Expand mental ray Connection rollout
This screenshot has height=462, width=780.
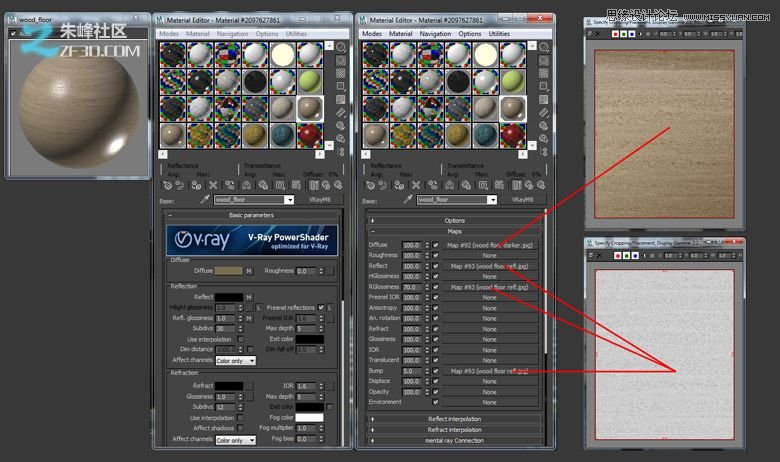(x=454, y=441)
